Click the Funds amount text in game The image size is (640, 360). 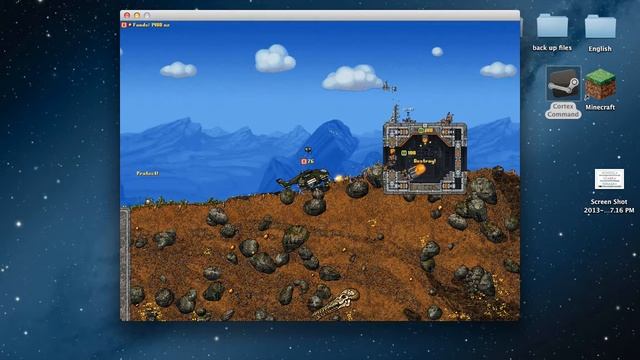pyautogui.click(x=151, y=25)
